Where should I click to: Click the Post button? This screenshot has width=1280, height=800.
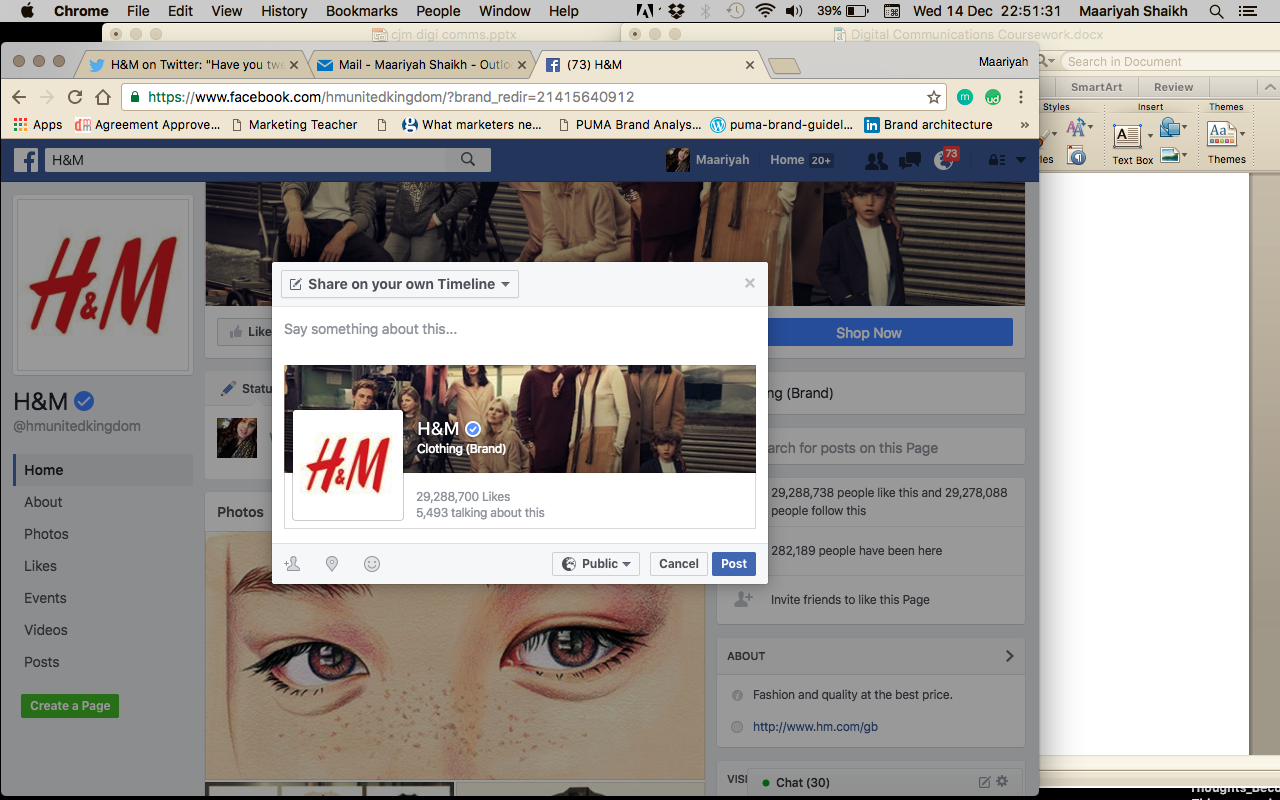click(734, 564)
